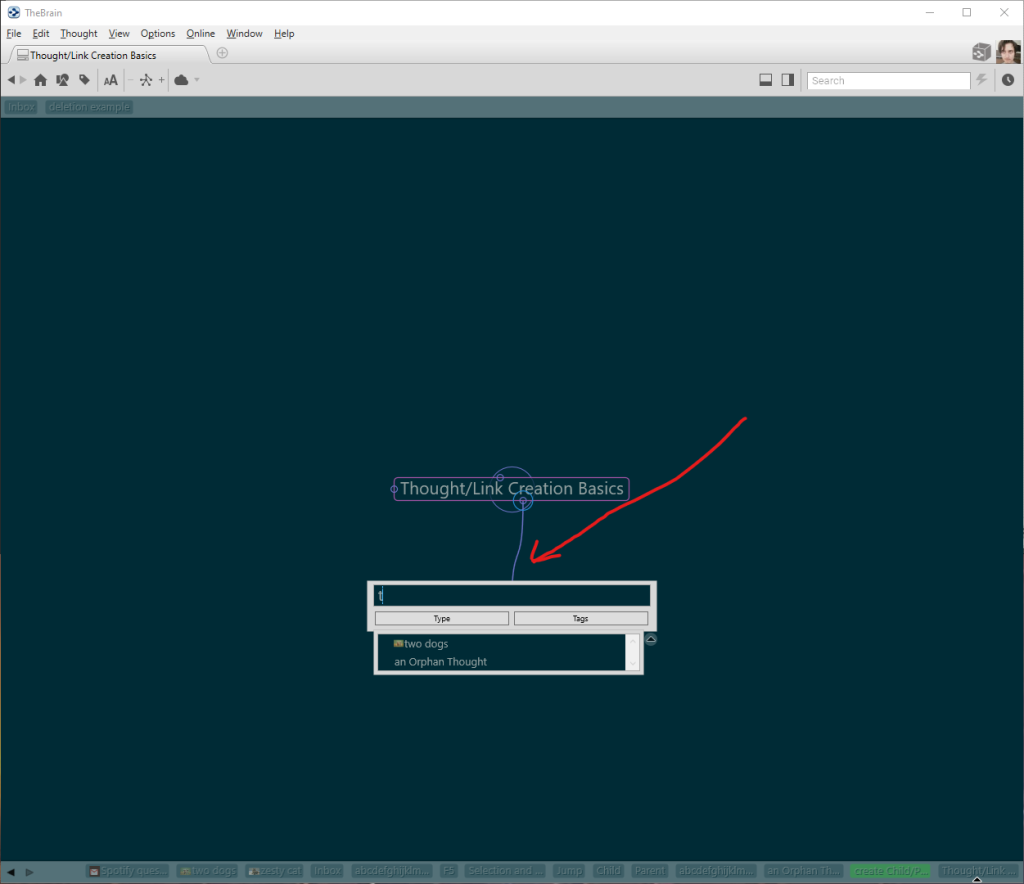Select 'two dogs' from suggestion list
This screenshot has height=884, width=1024.
pyautogui.click(x=426, y=644)
